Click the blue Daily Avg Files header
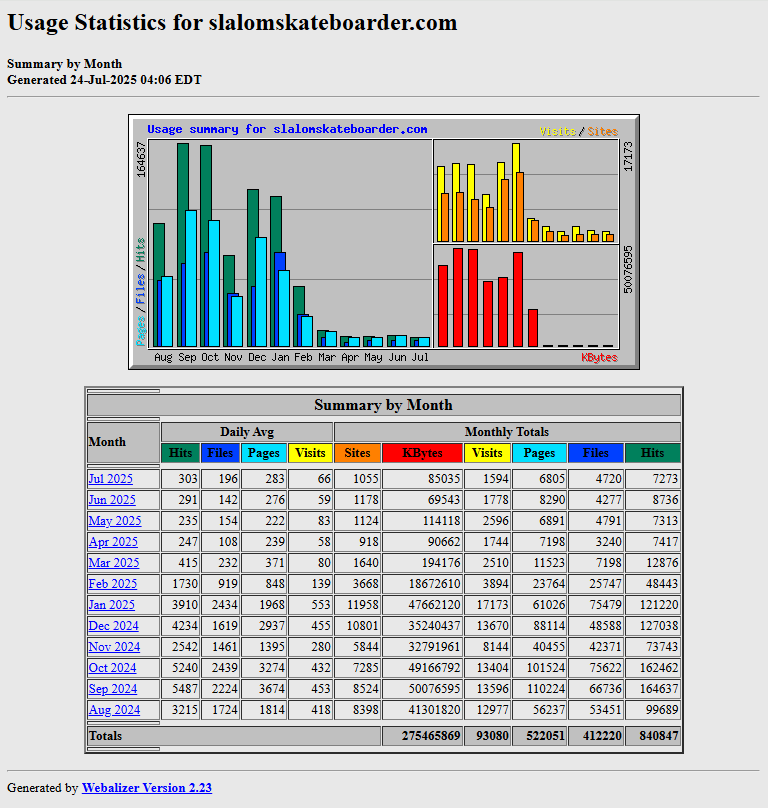Viewport: 768px width, 808px height. [x=220, y=453]
